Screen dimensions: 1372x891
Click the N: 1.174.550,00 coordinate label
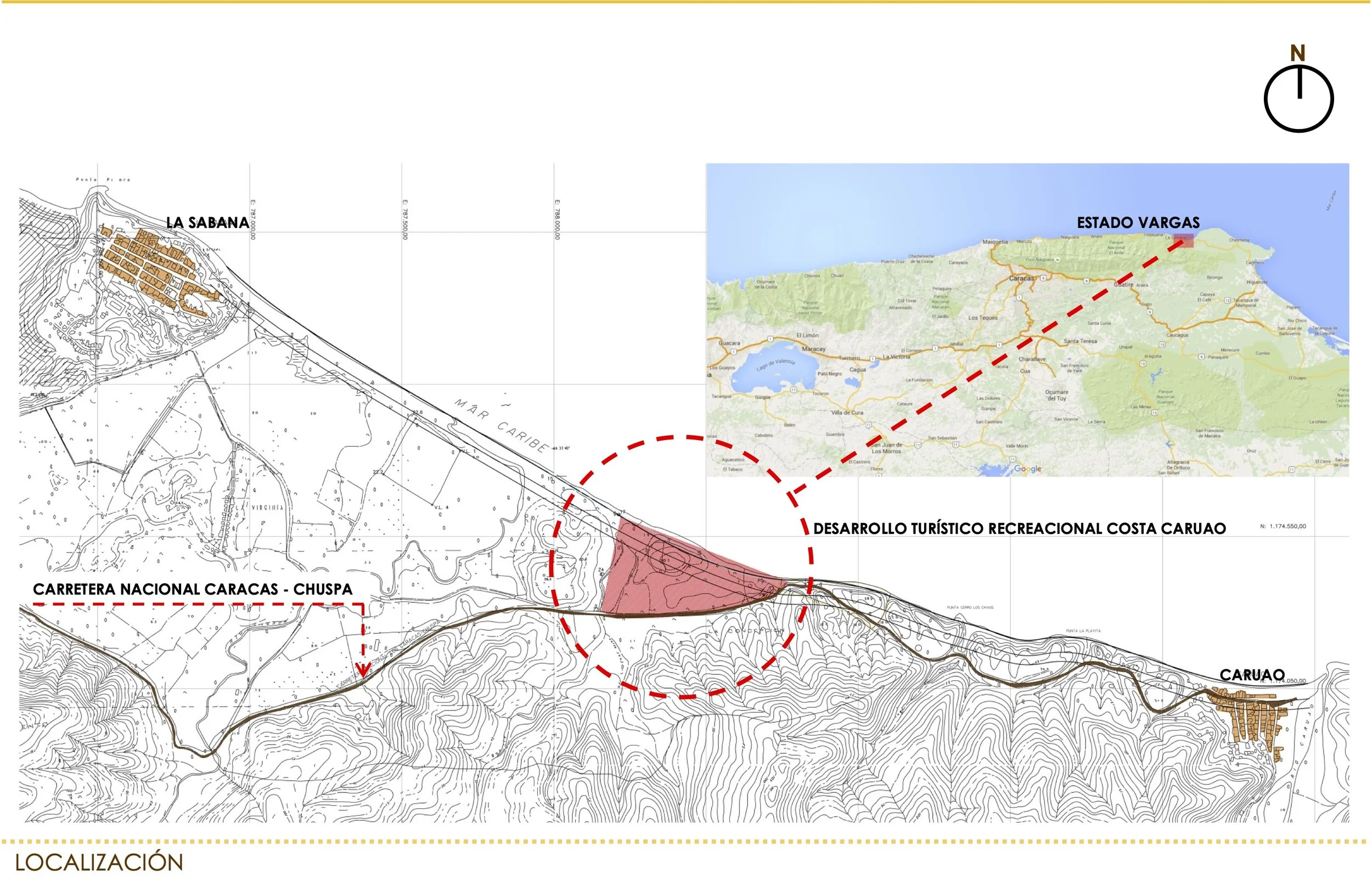pyautogui.click(x=1283, y=526)
